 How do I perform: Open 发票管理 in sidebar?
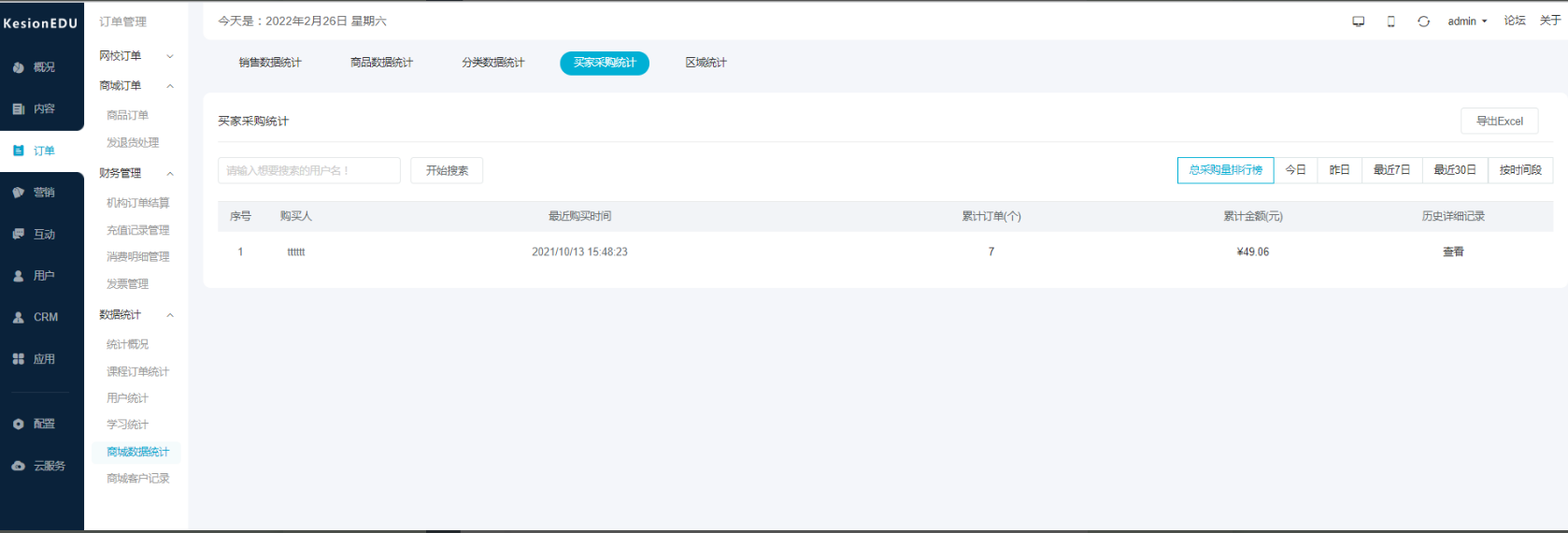click(128, 283)
